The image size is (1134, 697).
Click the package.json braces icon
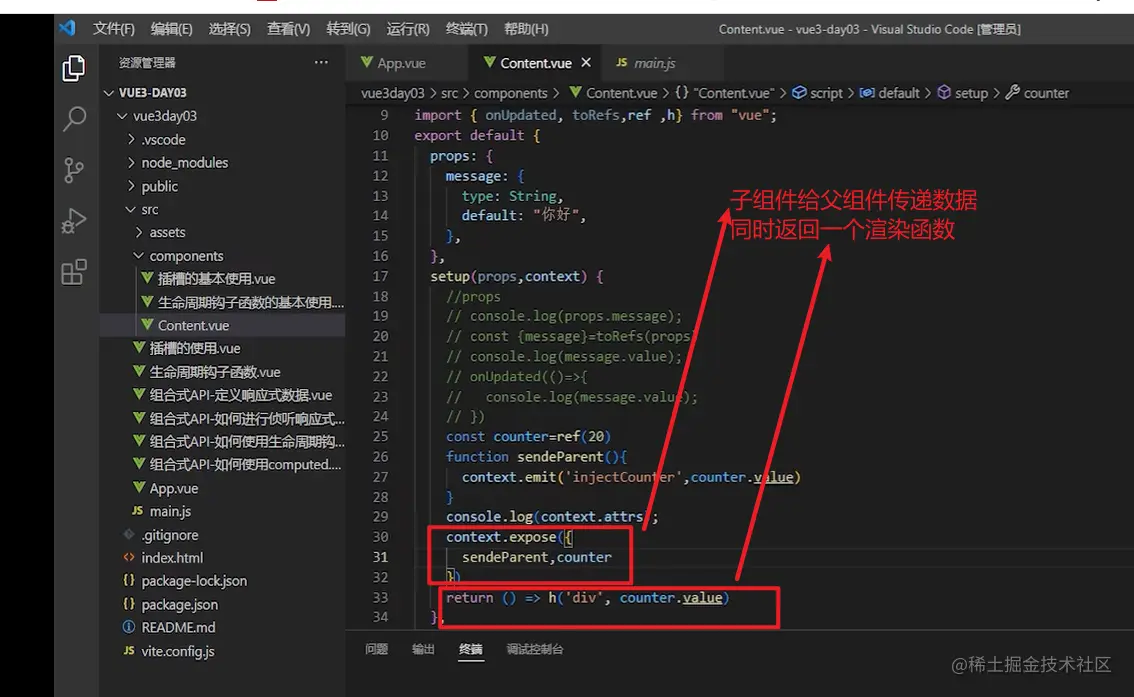[129, 604]
